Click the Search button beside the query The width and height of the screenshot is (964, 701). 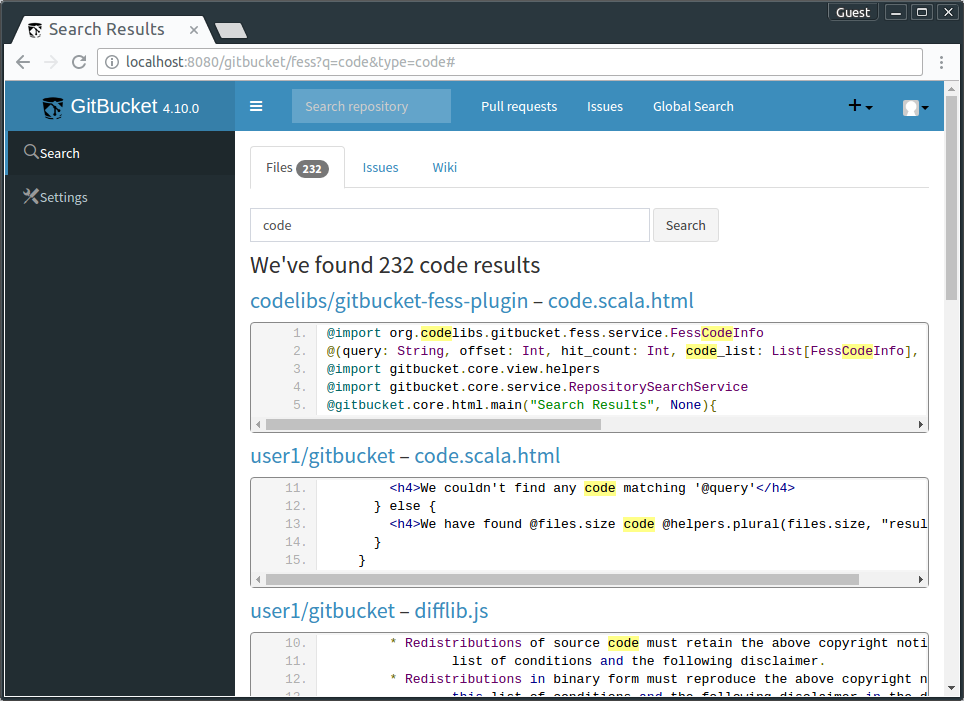[x=685, y=225]
